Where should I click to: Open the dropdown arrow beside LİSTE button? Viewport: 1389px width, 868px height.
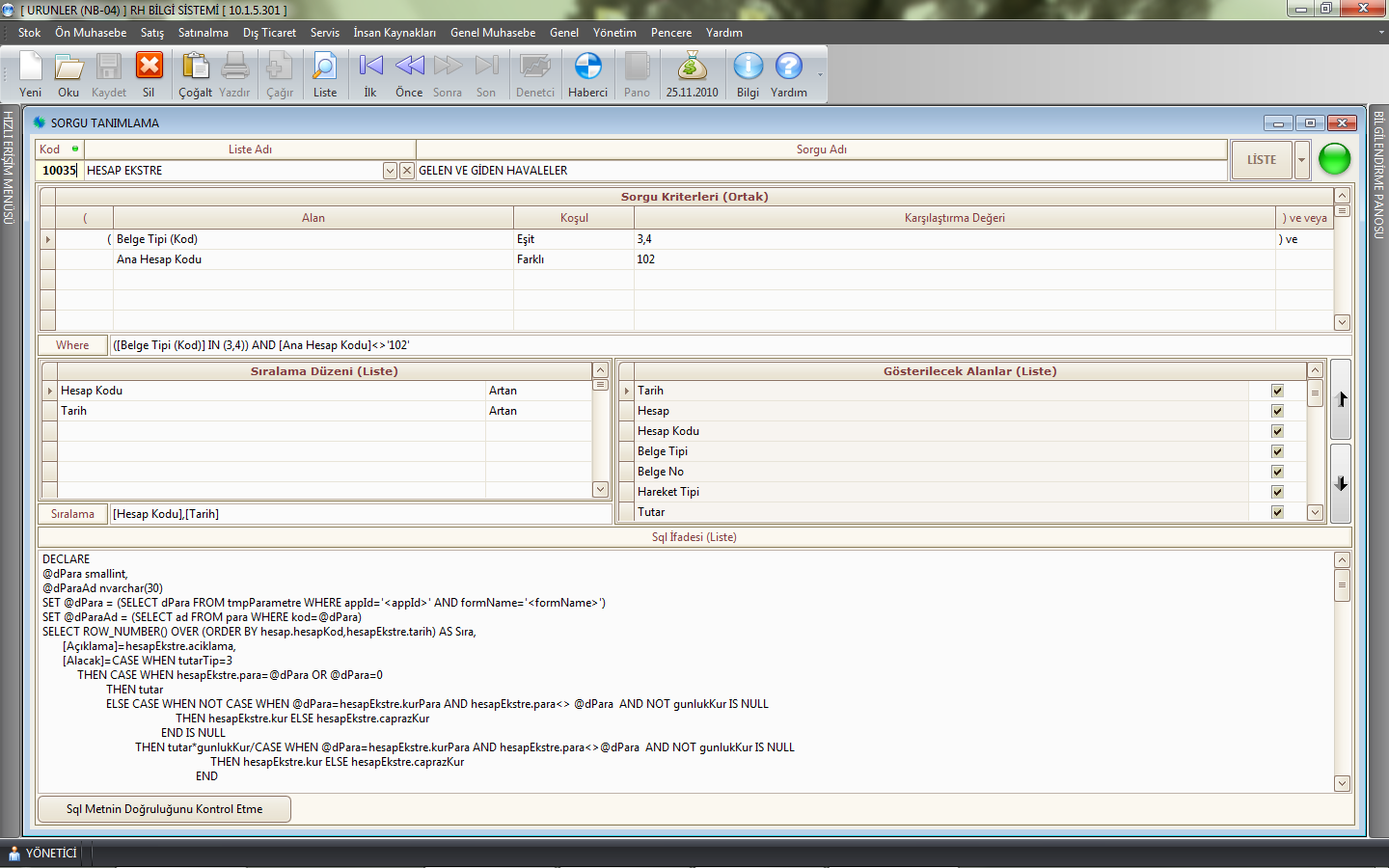click(1301, 160)
